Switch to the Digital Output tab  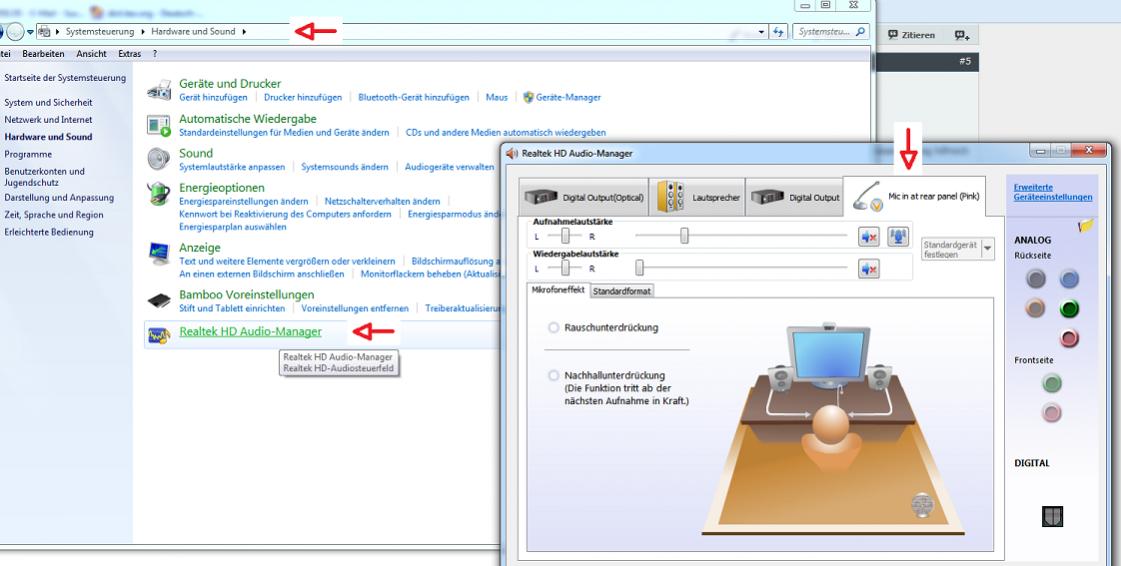click(794, 197)
